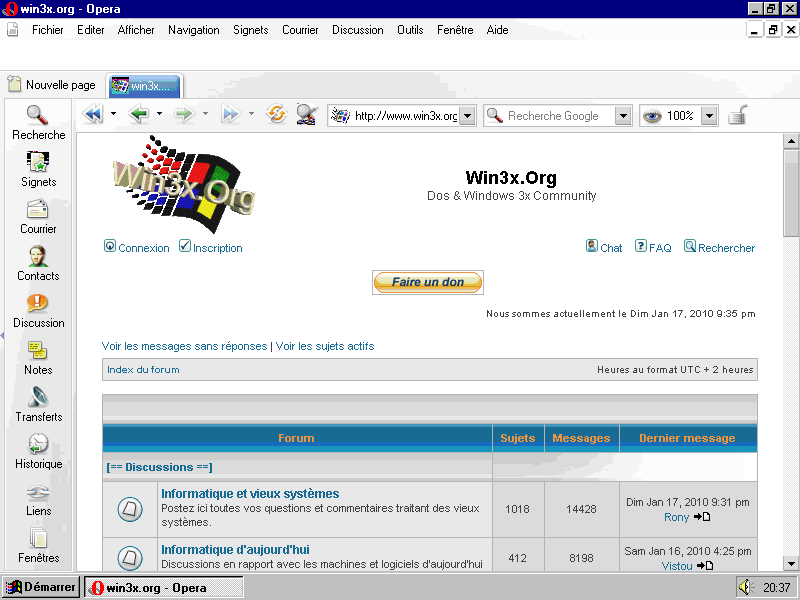Image resolution: width=800 pixels, height=600 pixels.
Task: Open the Fenêtre menu
Action: point(455,30)
